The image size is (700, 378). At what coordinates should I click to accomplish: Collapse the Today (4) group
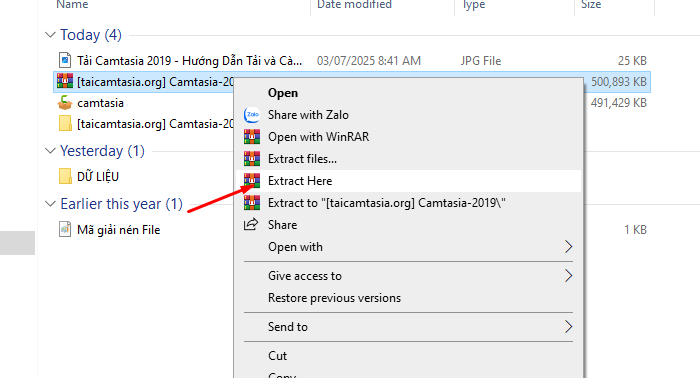[x=50, y=35]
